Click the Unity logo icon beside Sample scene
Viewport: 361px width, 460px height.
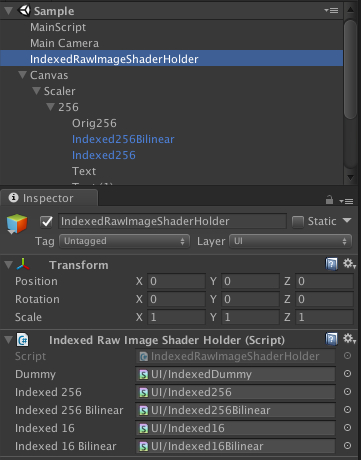(24, 10)
